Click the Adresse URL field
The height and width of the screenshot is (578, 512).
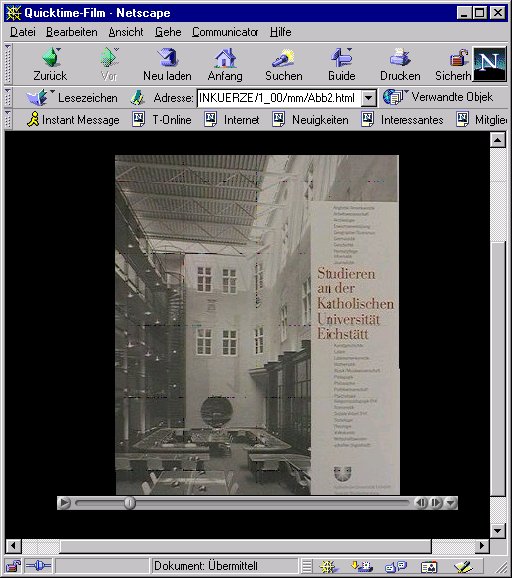278,98
